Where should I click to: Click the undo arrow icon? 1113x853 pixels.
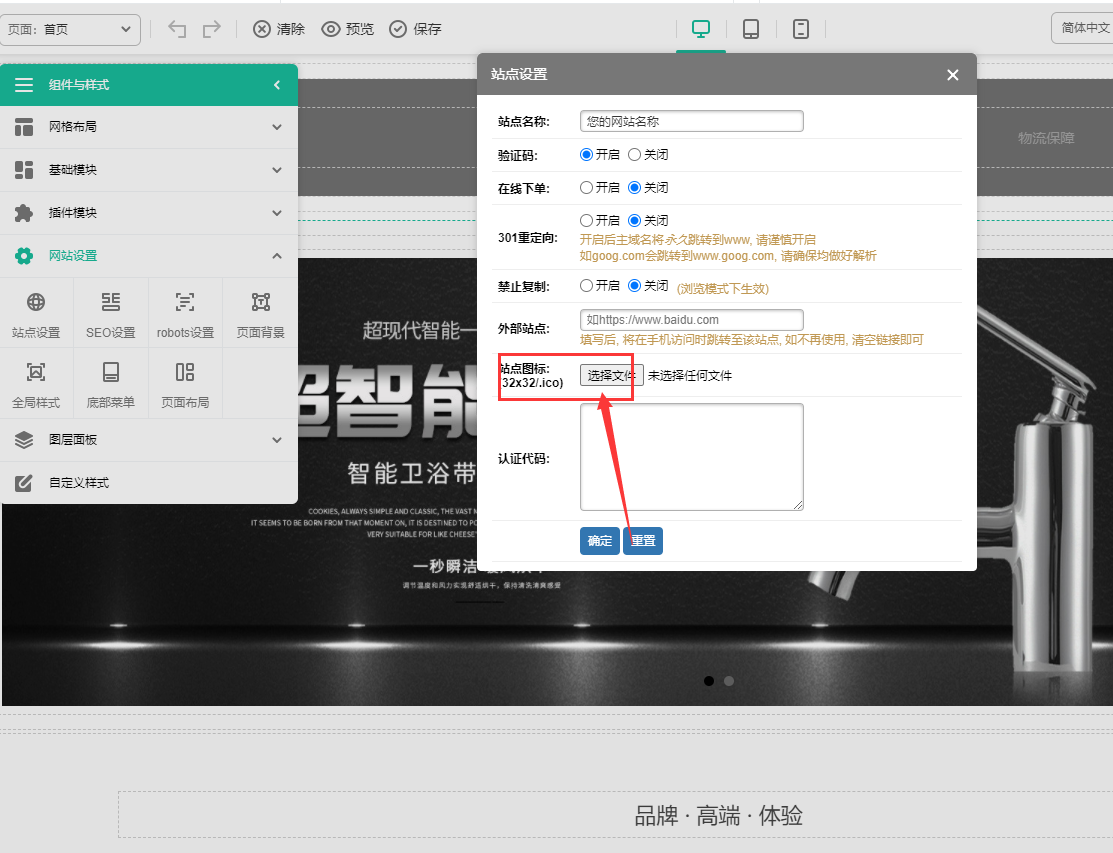click(x=177, y=29)
